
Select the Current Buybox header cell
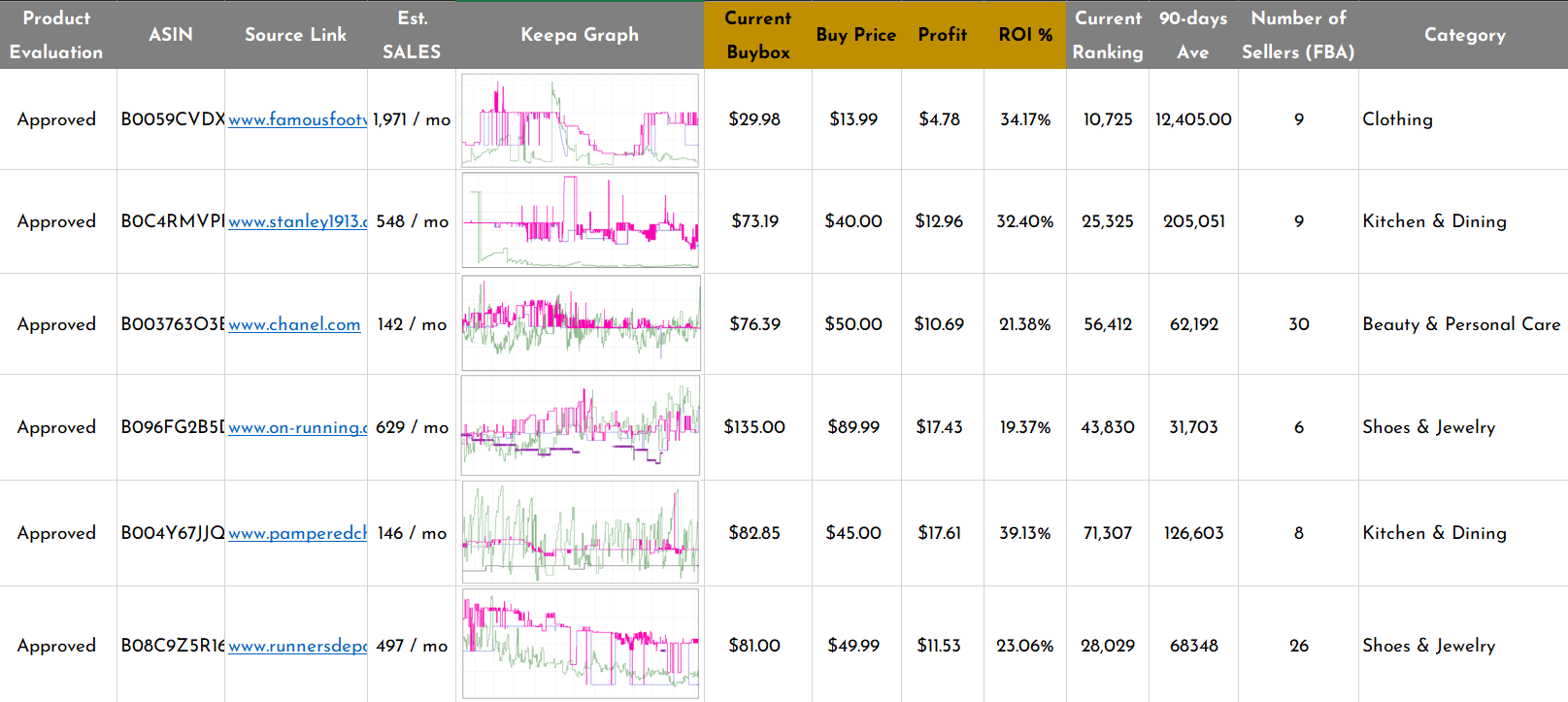(x=758, y=35)
